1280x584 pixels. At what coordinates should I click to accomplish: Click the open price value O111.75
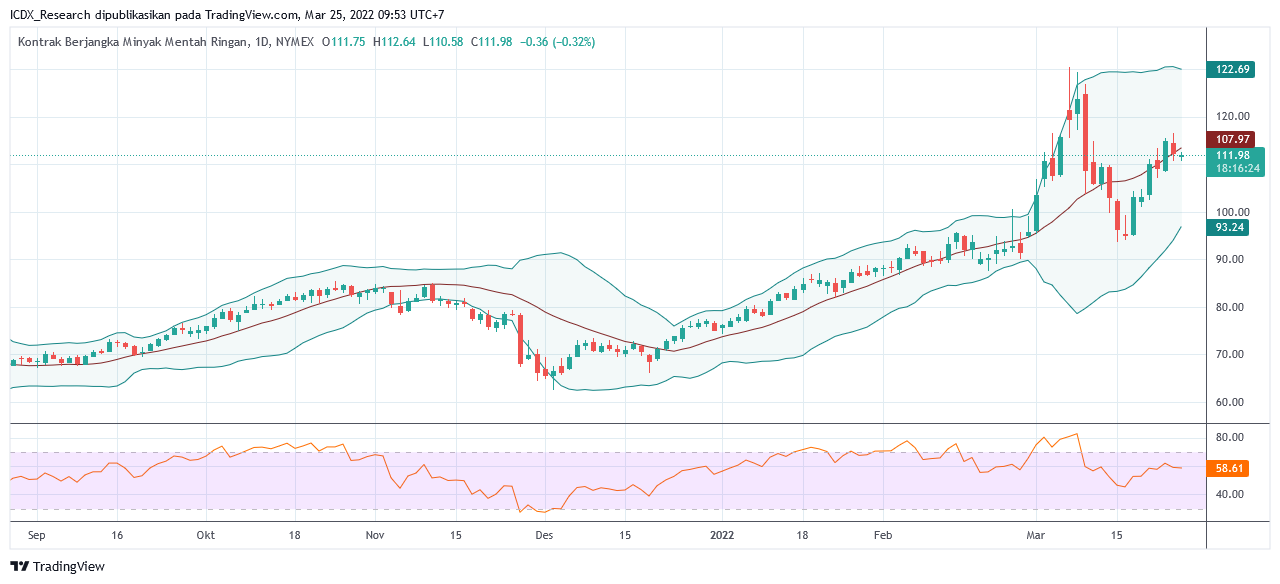coord(345,42)
